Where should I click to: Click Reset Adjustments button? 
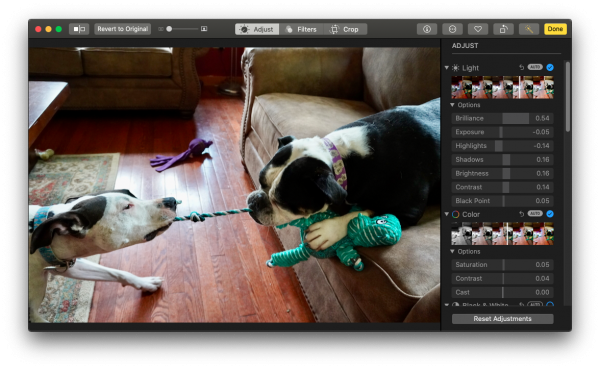[502, 319]
